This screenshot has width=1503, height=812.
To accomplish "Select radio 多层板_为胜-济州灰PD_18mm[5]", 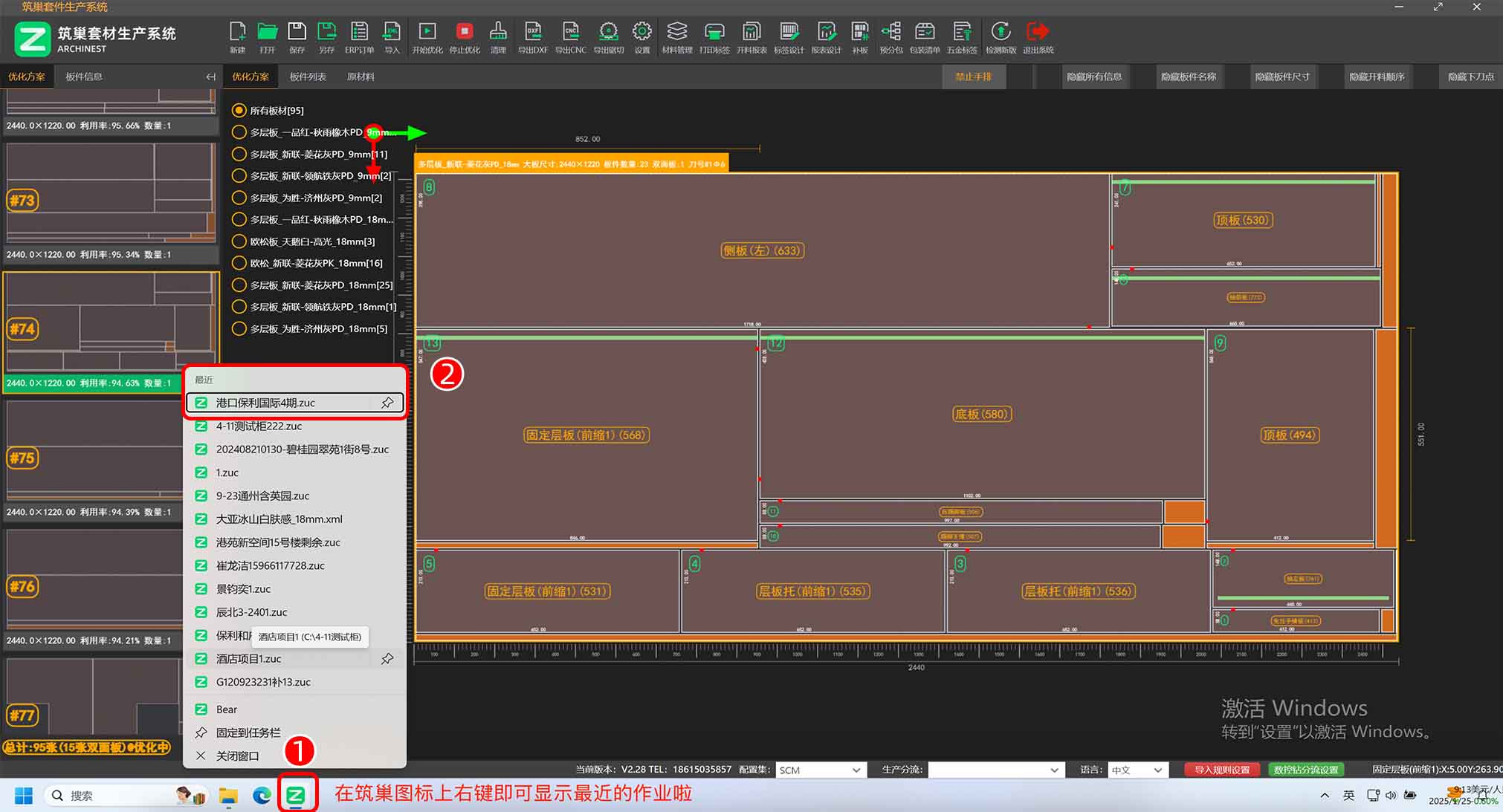I will pyautogui.click(x=239, y=328).
